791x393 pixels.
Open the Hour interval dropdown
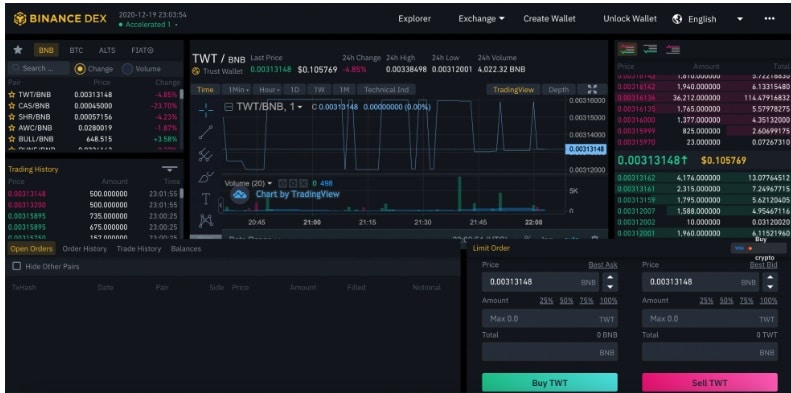267,89
